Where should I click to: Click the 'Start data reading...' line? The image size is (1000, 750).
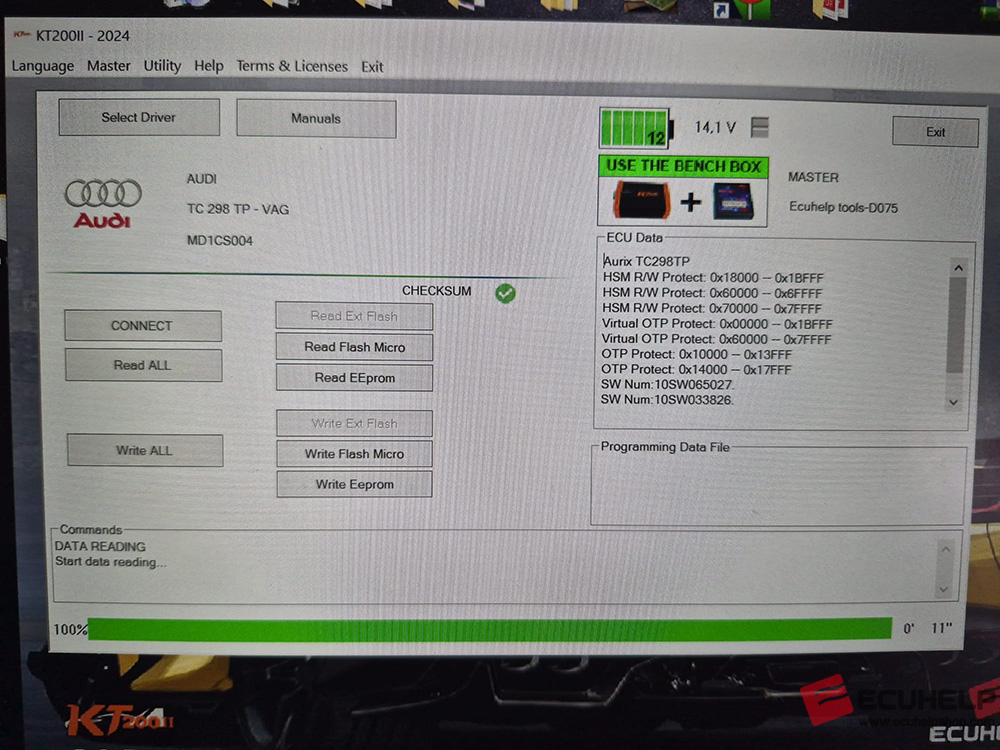110,562
